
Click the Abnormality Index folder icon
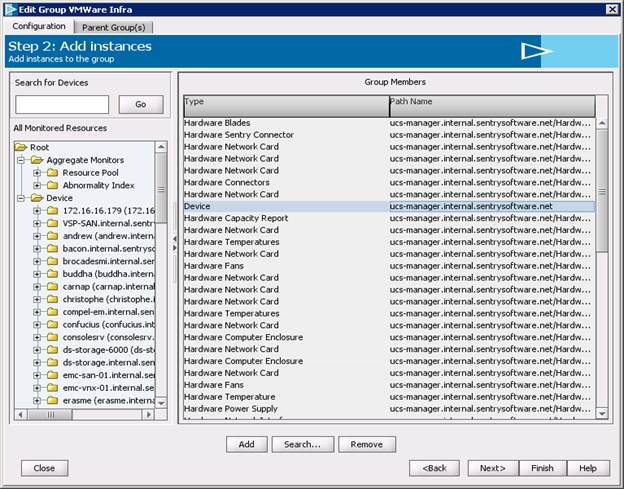(53, 185)
